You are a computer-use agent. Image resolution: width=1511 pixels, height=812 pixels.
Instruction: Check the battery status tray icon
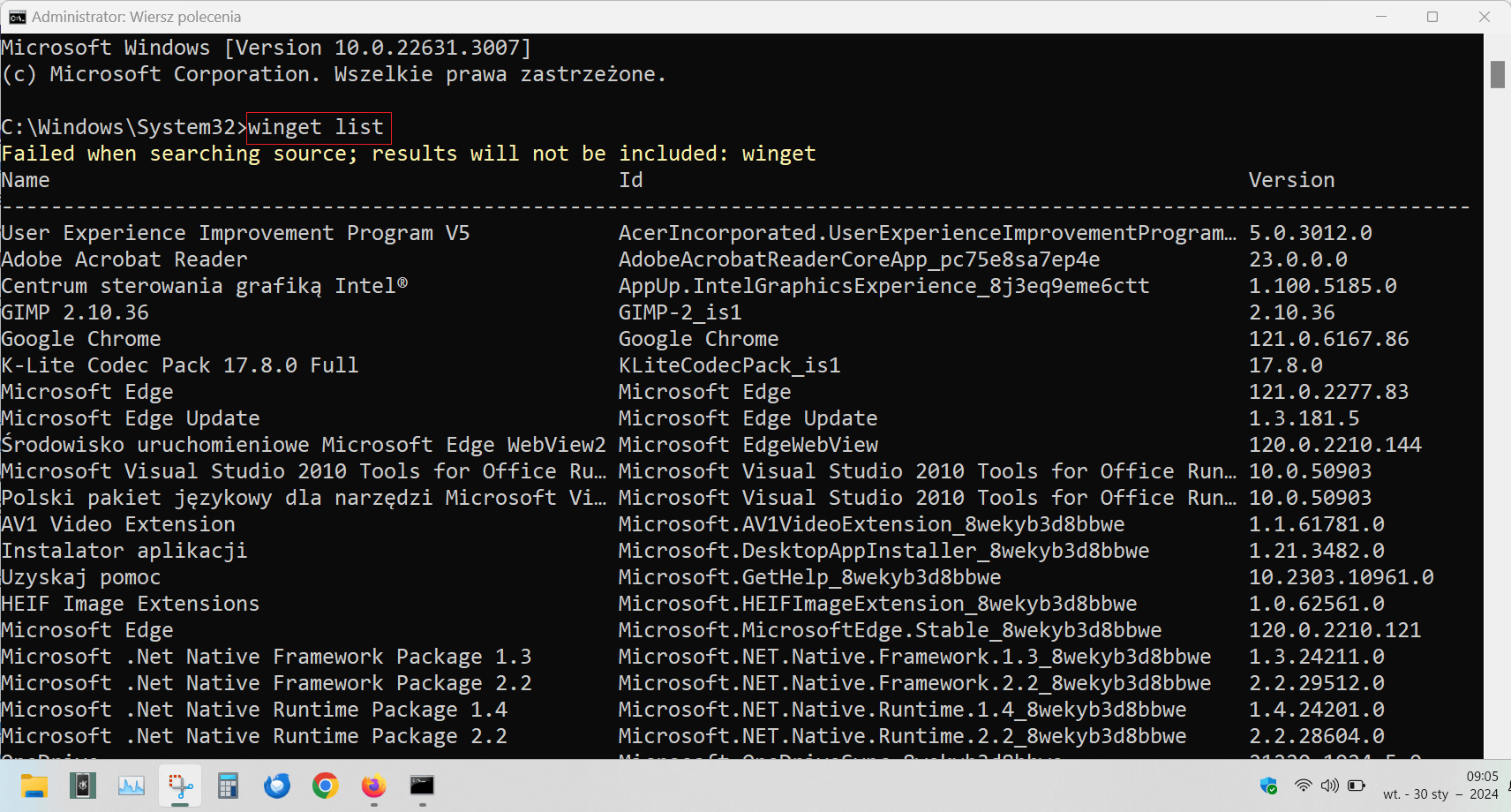1357,786
